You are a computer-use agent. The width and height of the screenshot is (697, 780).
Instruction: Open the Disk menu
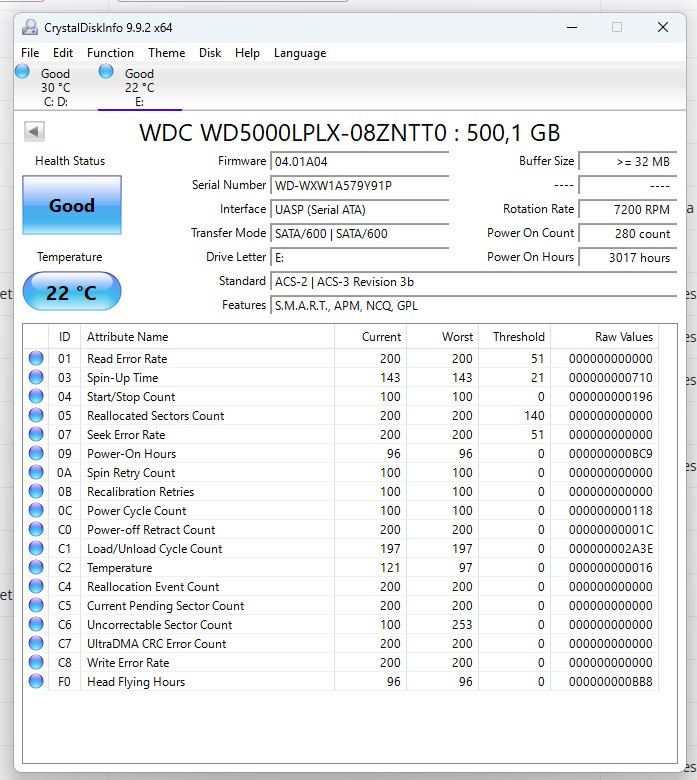coord(210,53)
